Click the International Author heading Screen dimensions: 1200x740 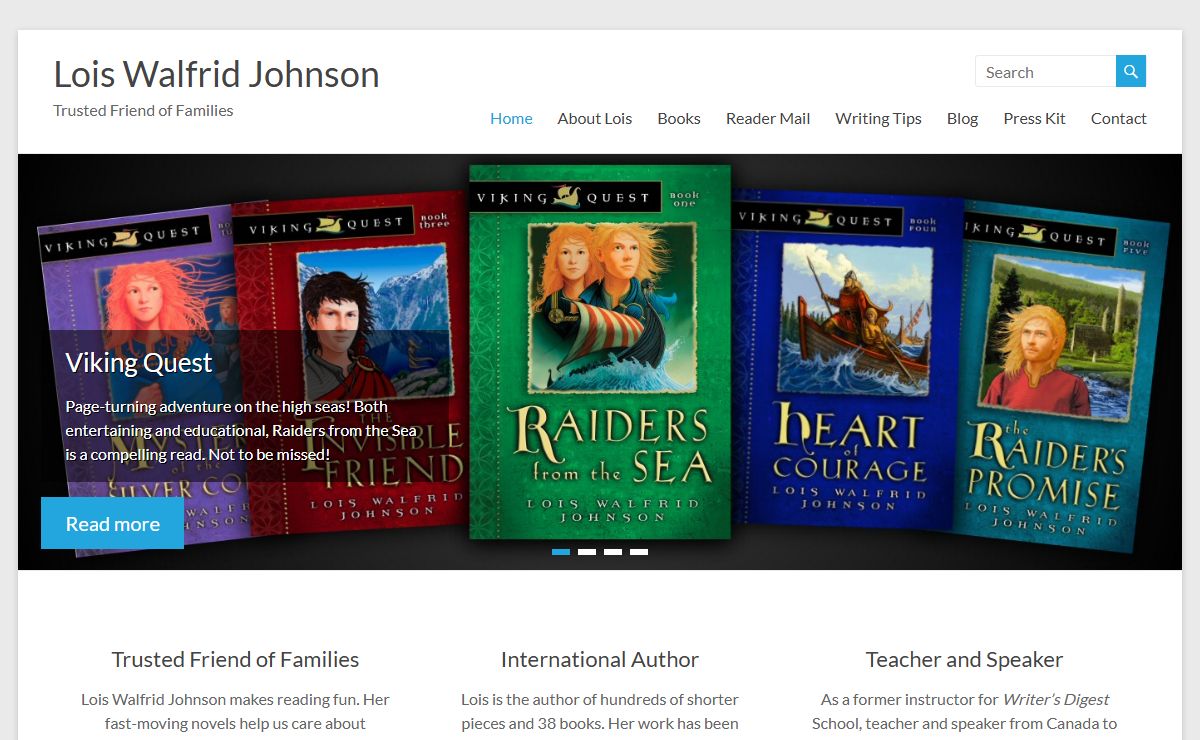[600, 660]
